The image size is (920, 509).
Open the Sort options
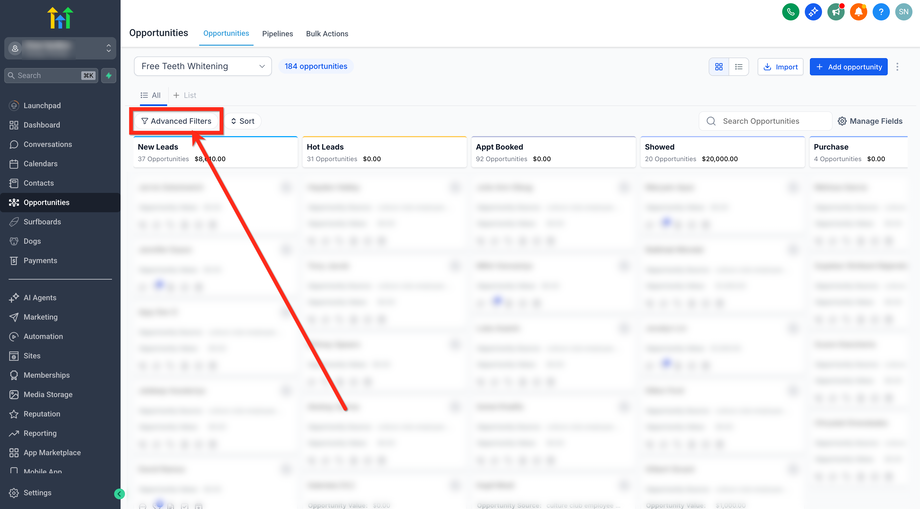click(x=242, y=121)
